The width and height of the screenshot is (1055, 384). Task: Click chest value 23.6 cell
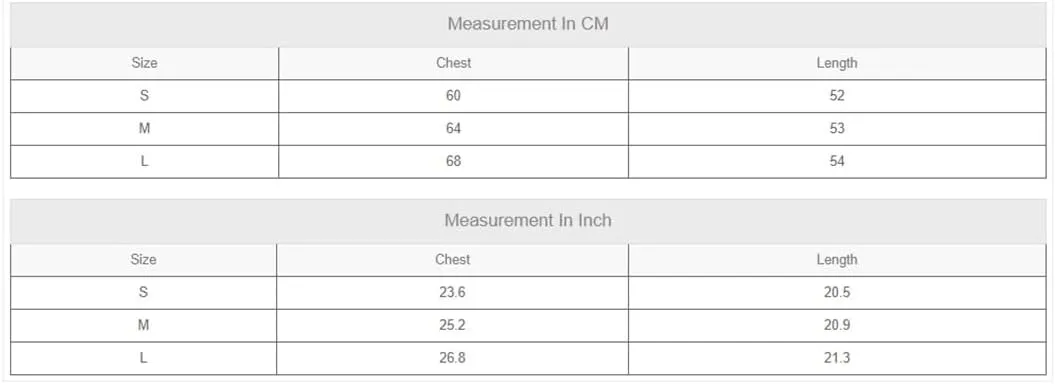pyautogui.click(x=452, y=293)
